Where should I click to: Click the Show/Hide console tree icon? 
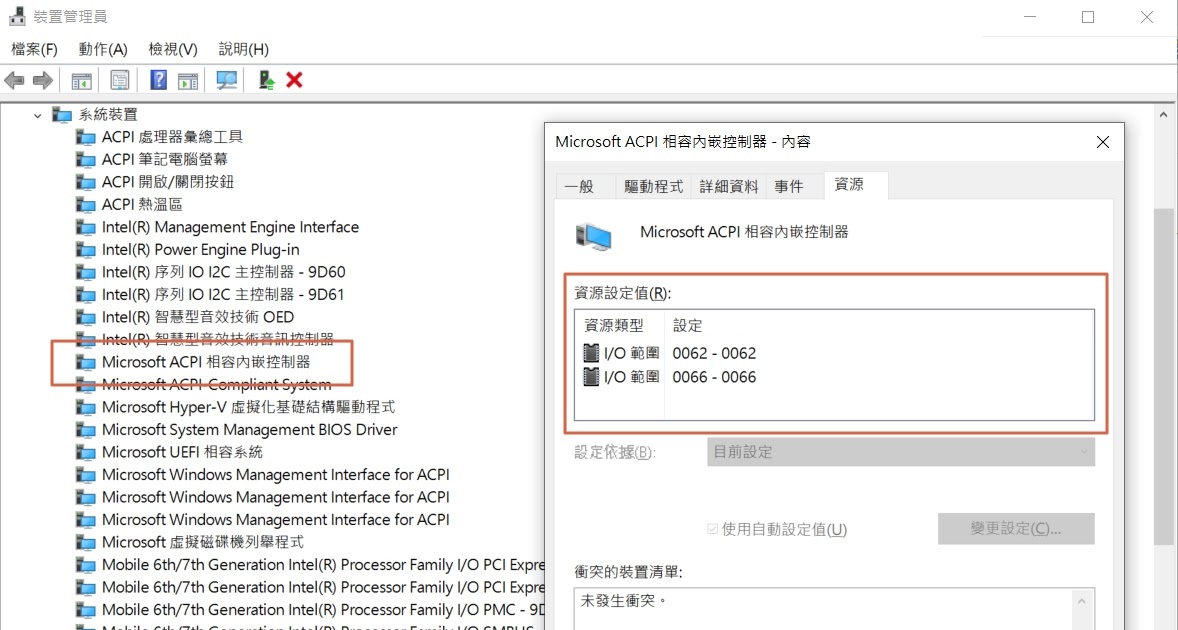coord(81,80)
